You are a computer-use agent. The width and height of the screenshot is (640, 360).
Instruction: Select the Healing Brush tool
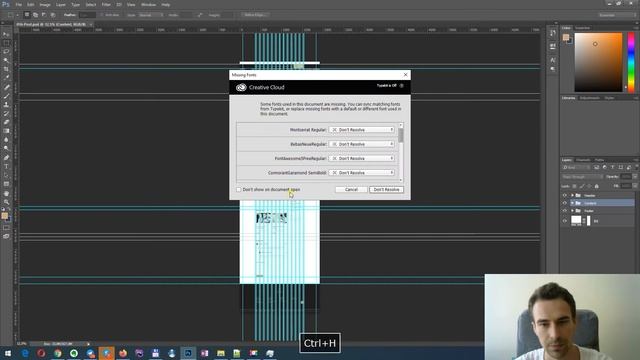point(6,87)
